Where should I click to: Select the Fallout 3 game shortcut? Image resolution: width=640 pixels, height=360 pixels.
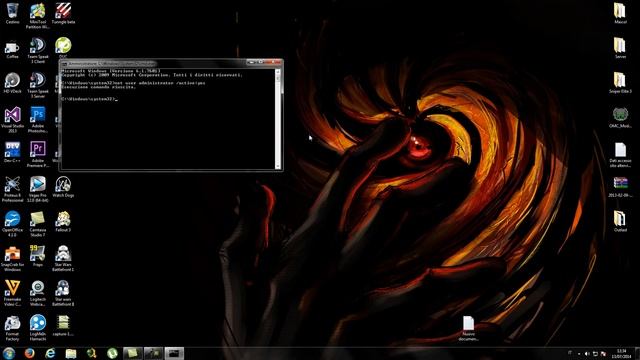(63, 222)
